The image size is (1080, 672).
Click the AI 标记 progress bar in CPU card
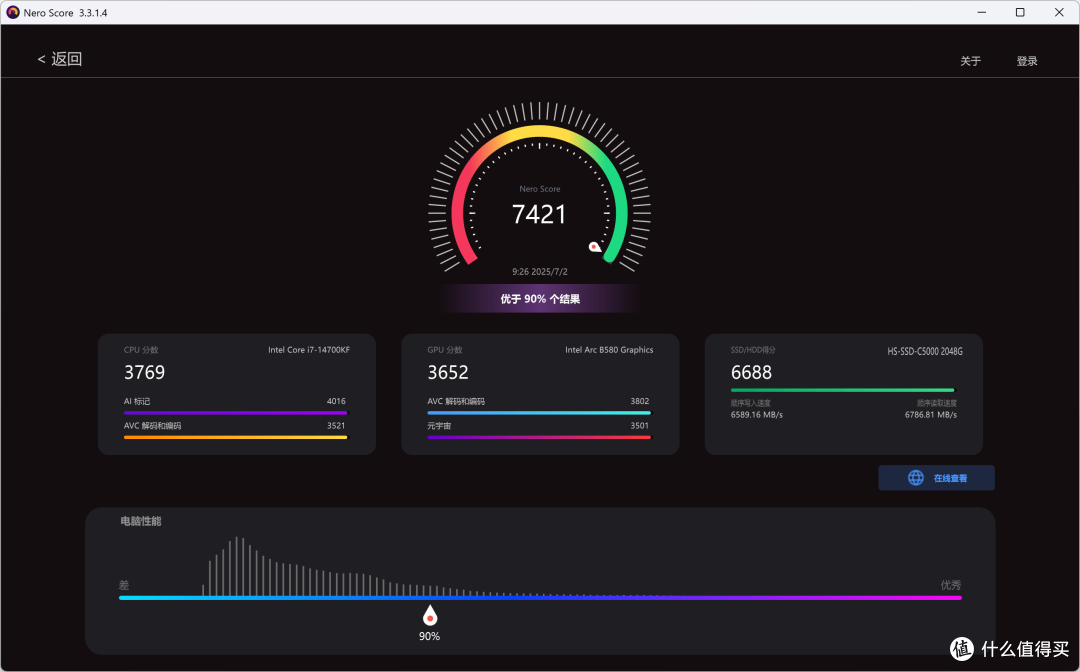click(236, 413)
